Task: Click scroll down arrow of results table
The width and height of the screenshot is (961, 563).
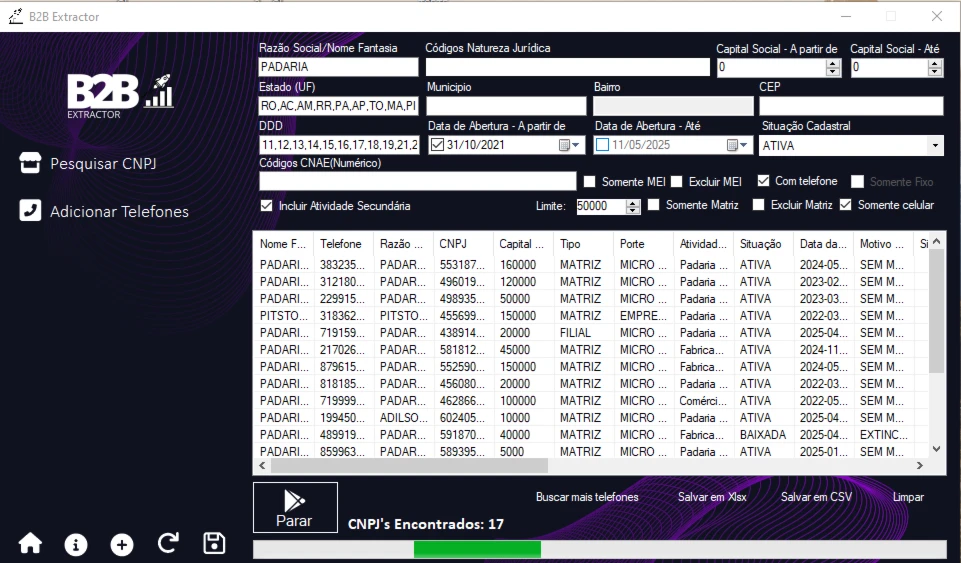Action: pyautogui.click(x=936, y=449)
